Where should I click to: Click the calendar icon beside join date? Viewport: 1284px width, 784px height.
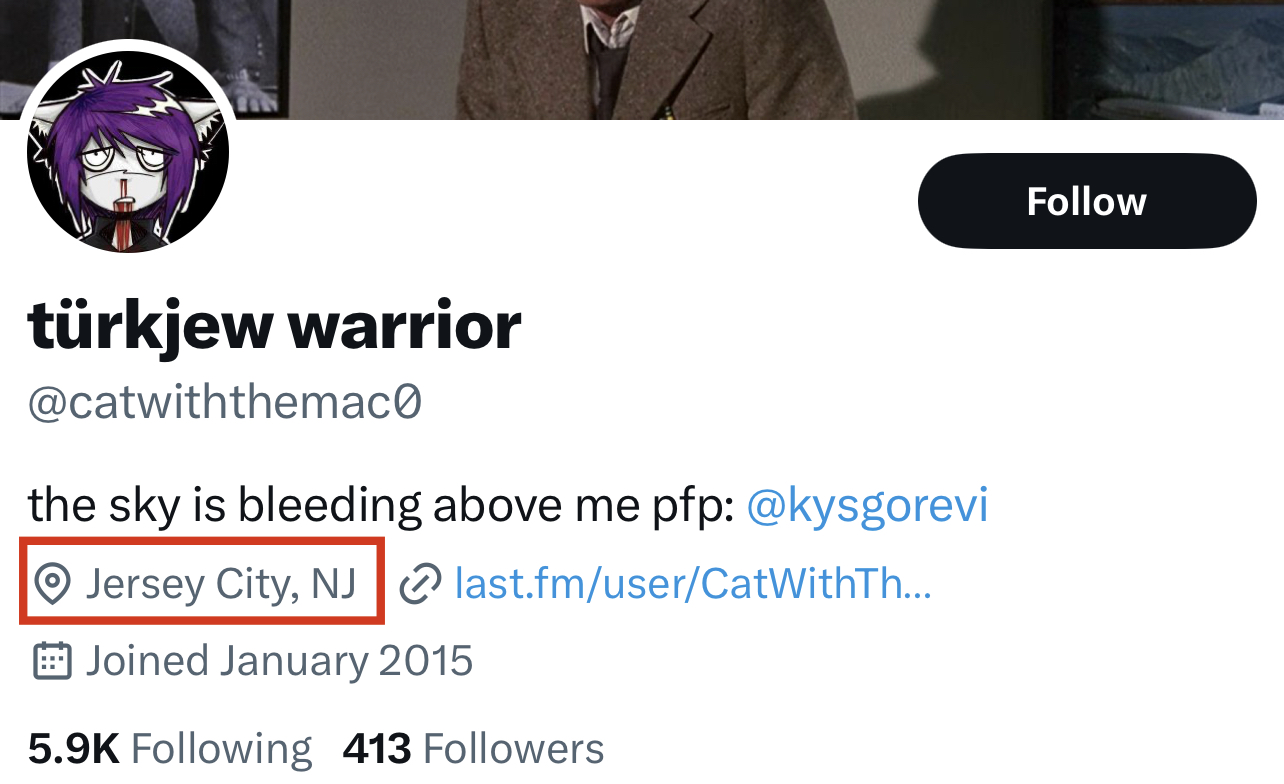(52, 661)
